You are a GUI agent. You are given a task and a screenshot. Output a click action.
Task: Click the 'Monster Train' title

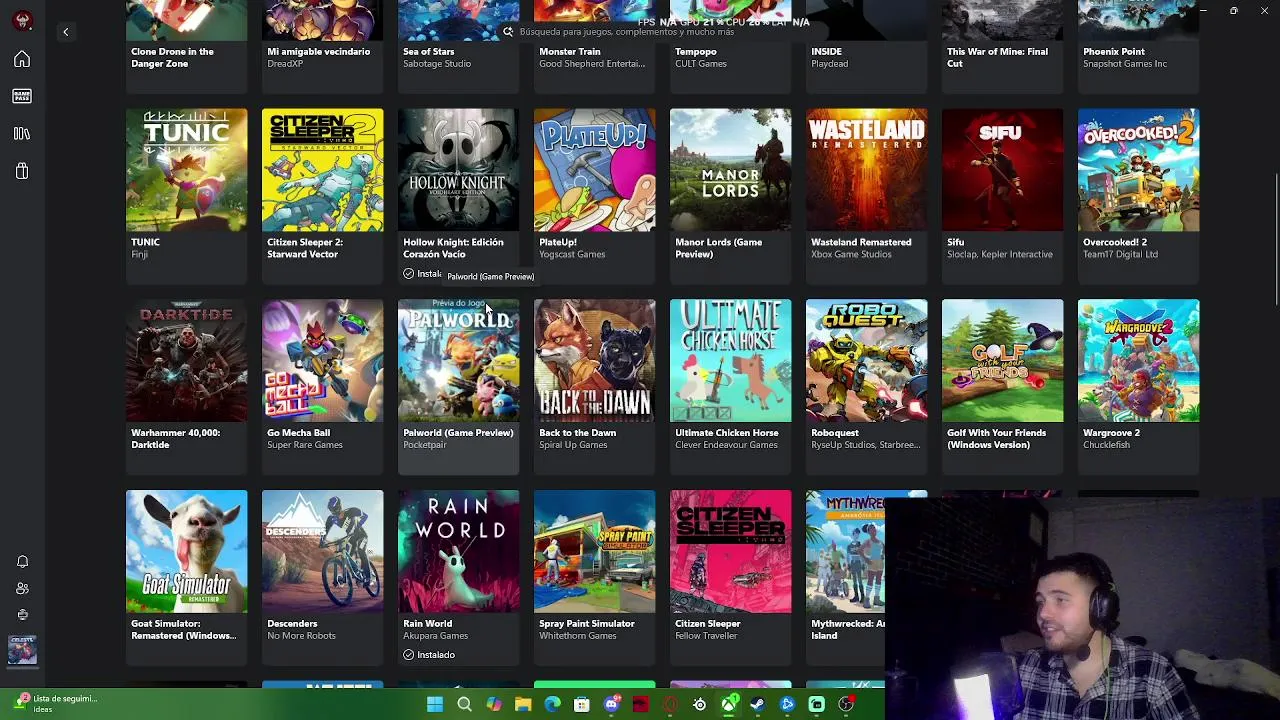[x=570, y=52]
